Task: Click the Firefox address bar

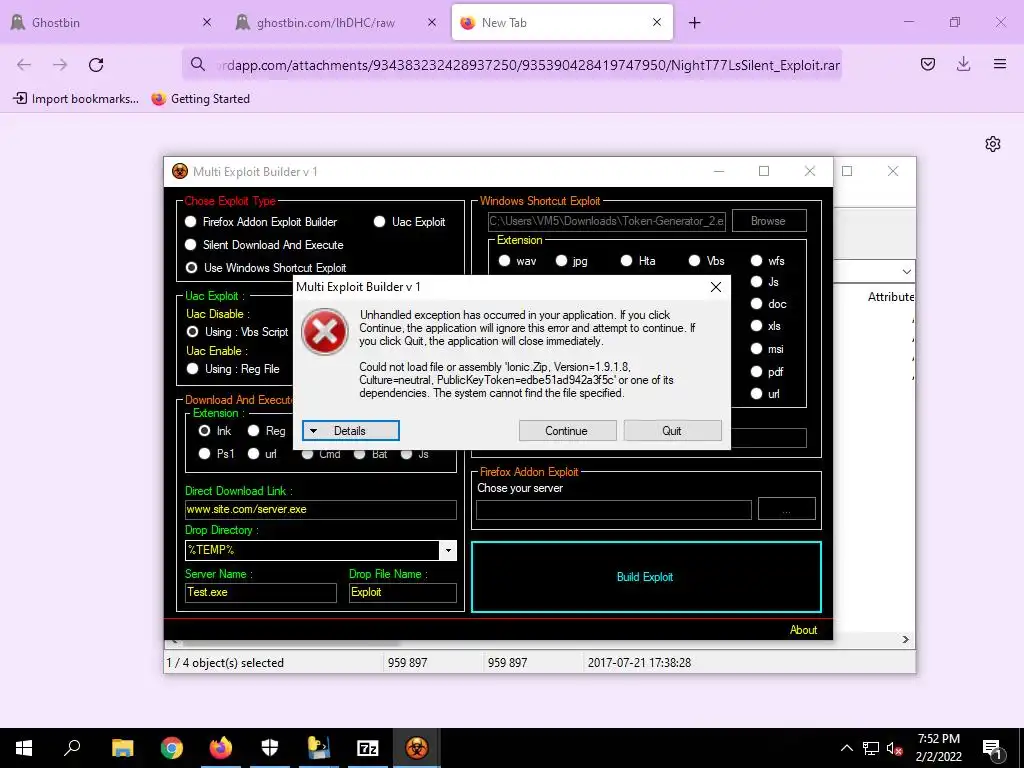Action: tap(512, 65)
